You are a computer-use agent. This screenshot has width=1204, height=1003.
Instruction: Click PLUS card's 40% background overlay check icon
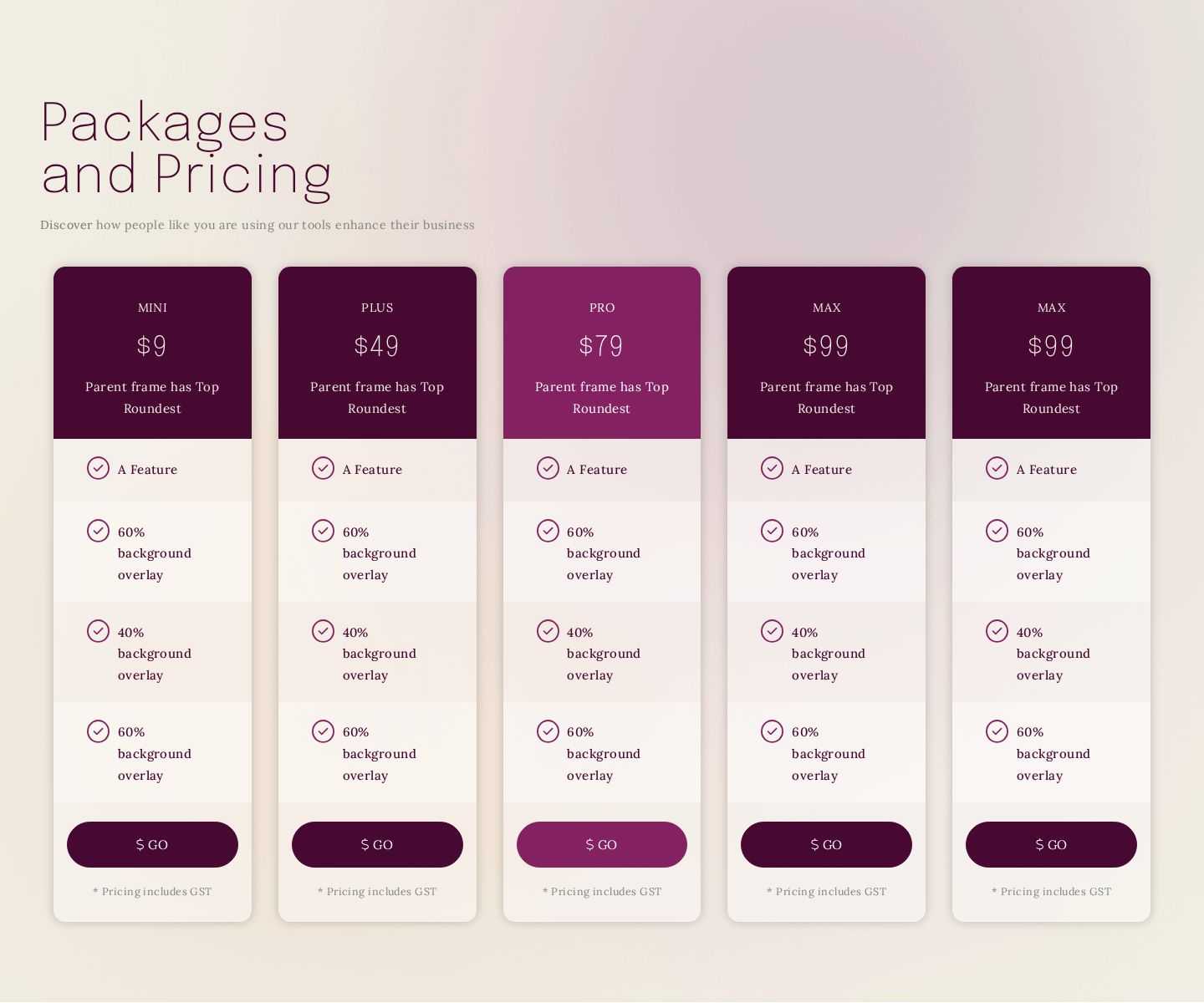[x=323, y=630]
